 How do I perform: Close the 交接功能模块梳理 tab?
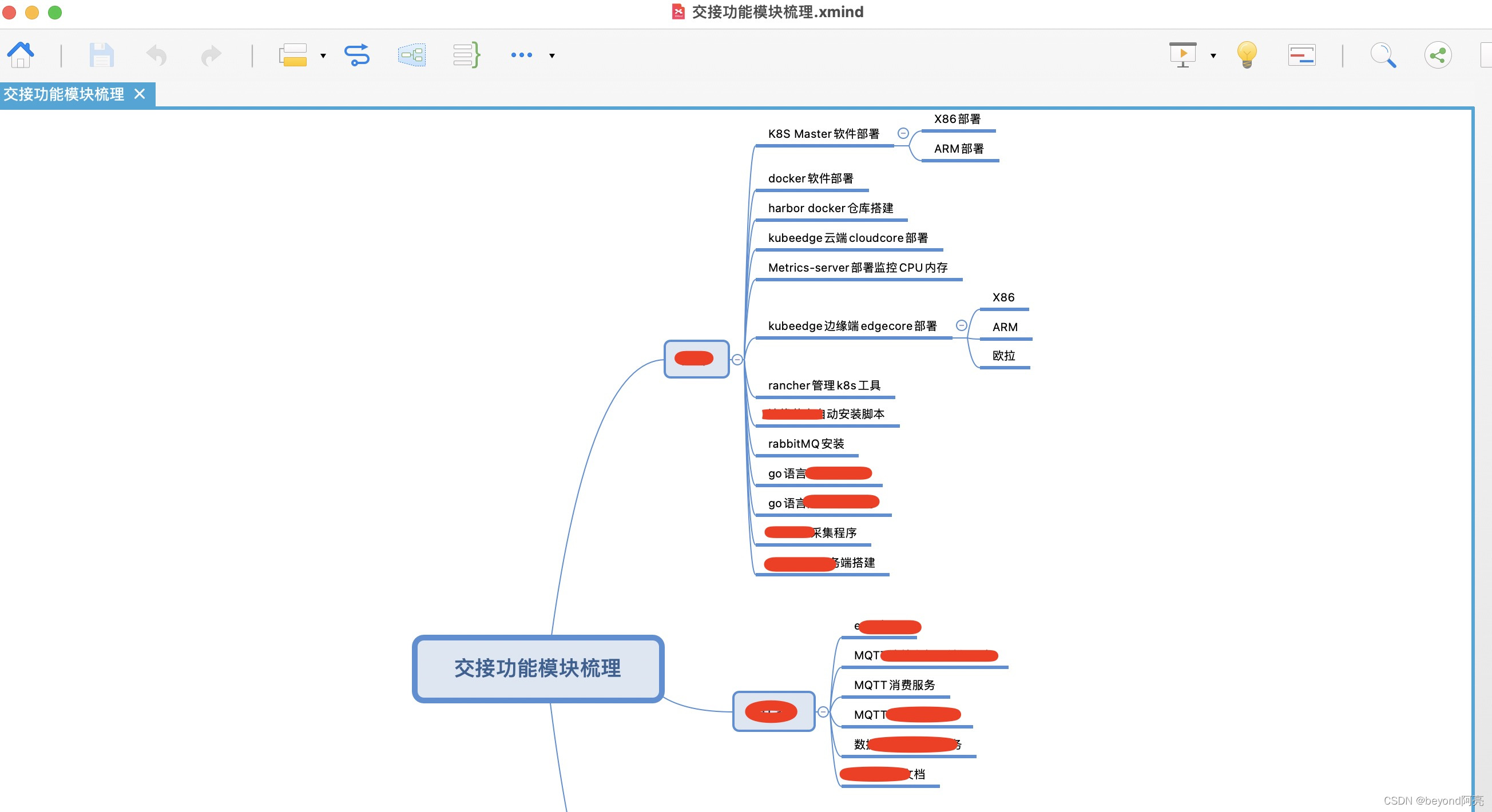coord(140,94)
